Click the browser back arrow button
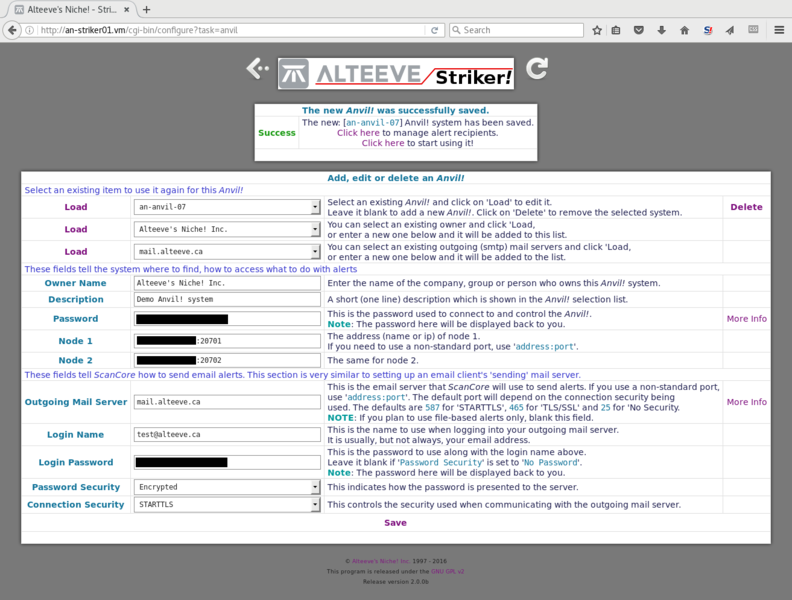Viewport: 792px width, 600px height. [x=12, y=30]
